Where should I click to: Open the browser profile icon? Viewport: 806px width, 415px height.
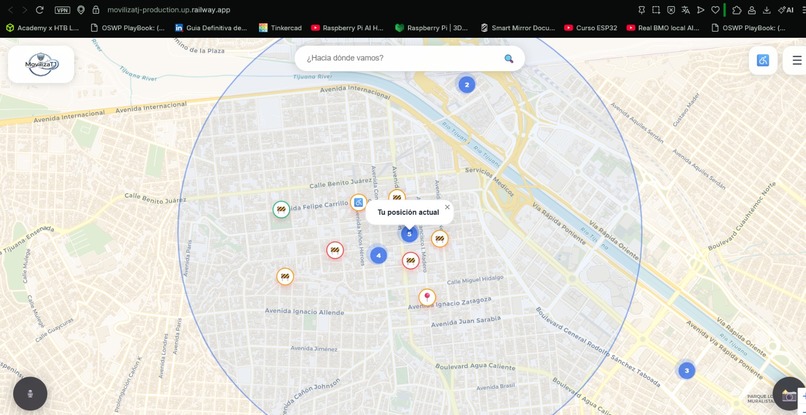click(x=752, y=10)
